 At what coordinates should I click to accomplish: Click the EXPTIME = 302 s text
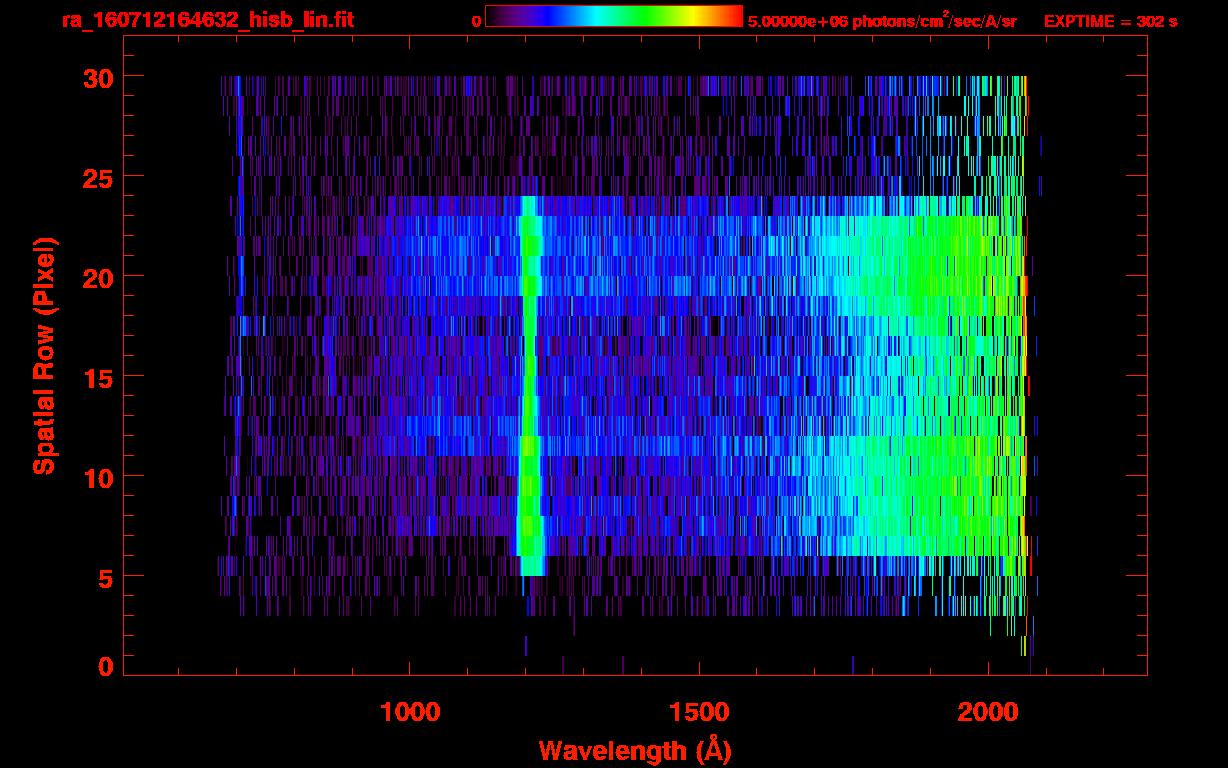click(x=1110, y=21)
